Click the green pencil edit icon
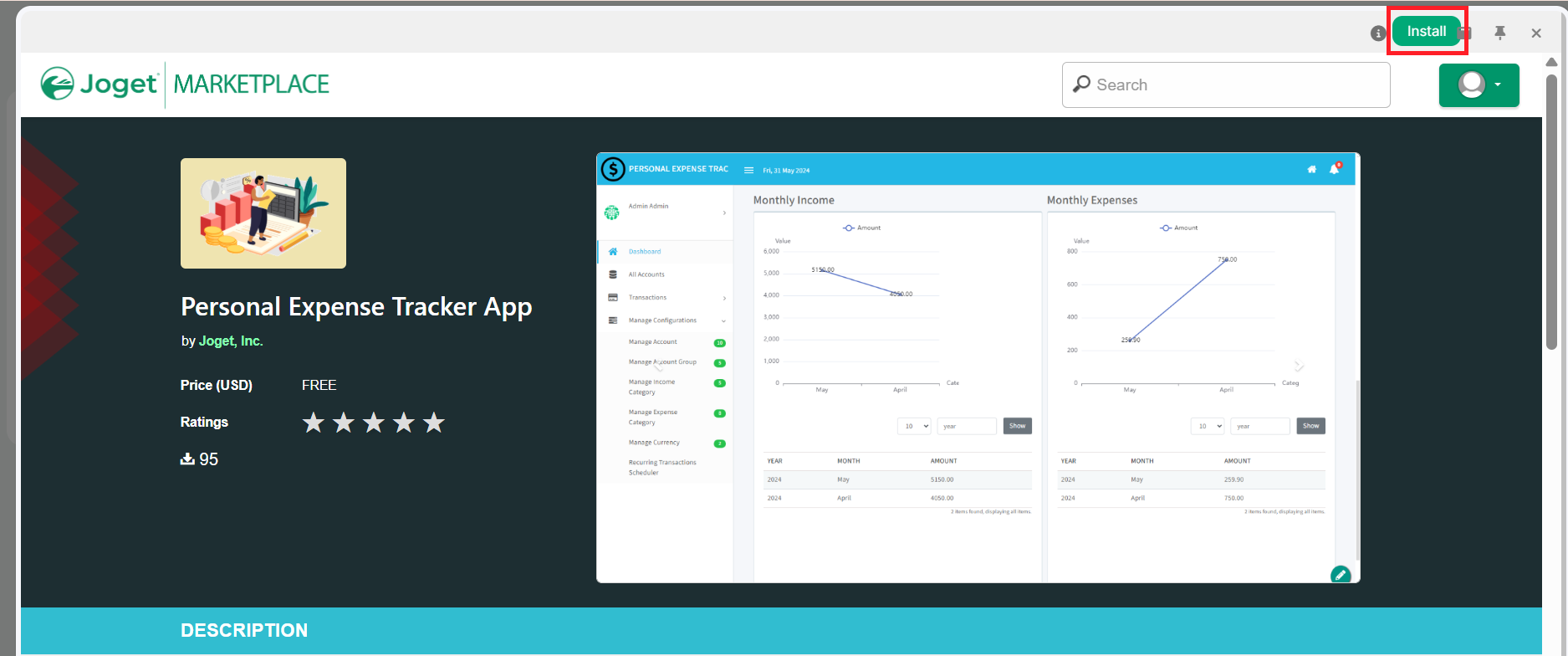The image size is (1568, 656). click(x=1341, y=575)
